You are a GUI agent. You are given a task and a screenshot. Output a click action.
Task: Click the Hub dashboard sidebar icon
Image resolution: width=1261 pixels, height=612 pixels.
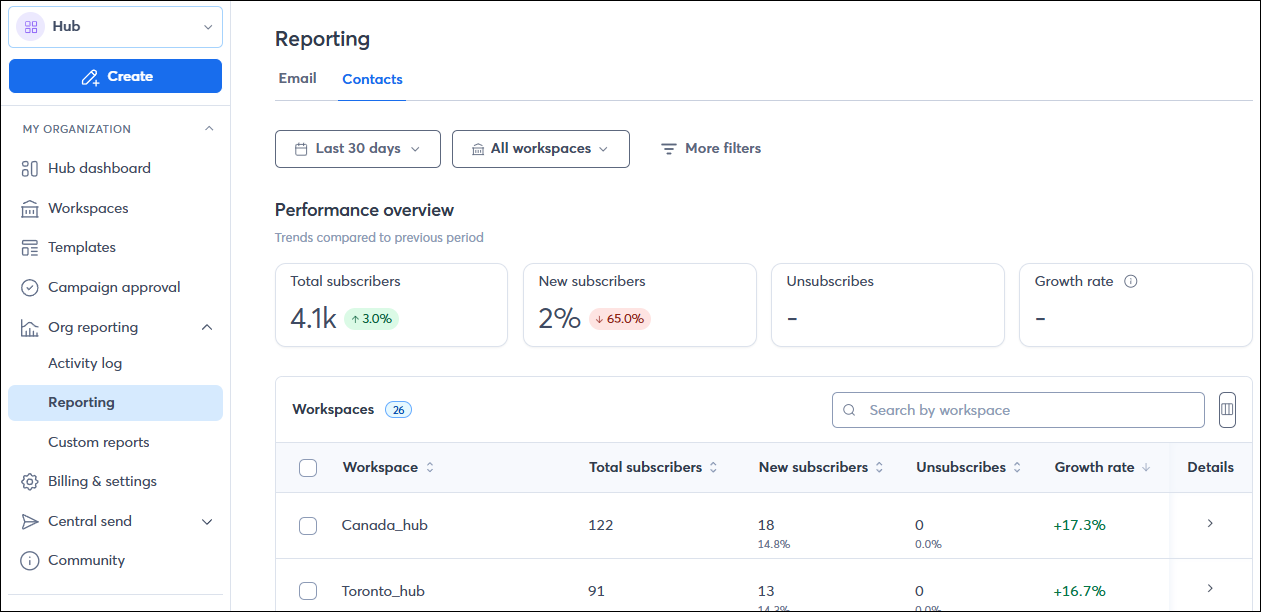coord(30,169)
